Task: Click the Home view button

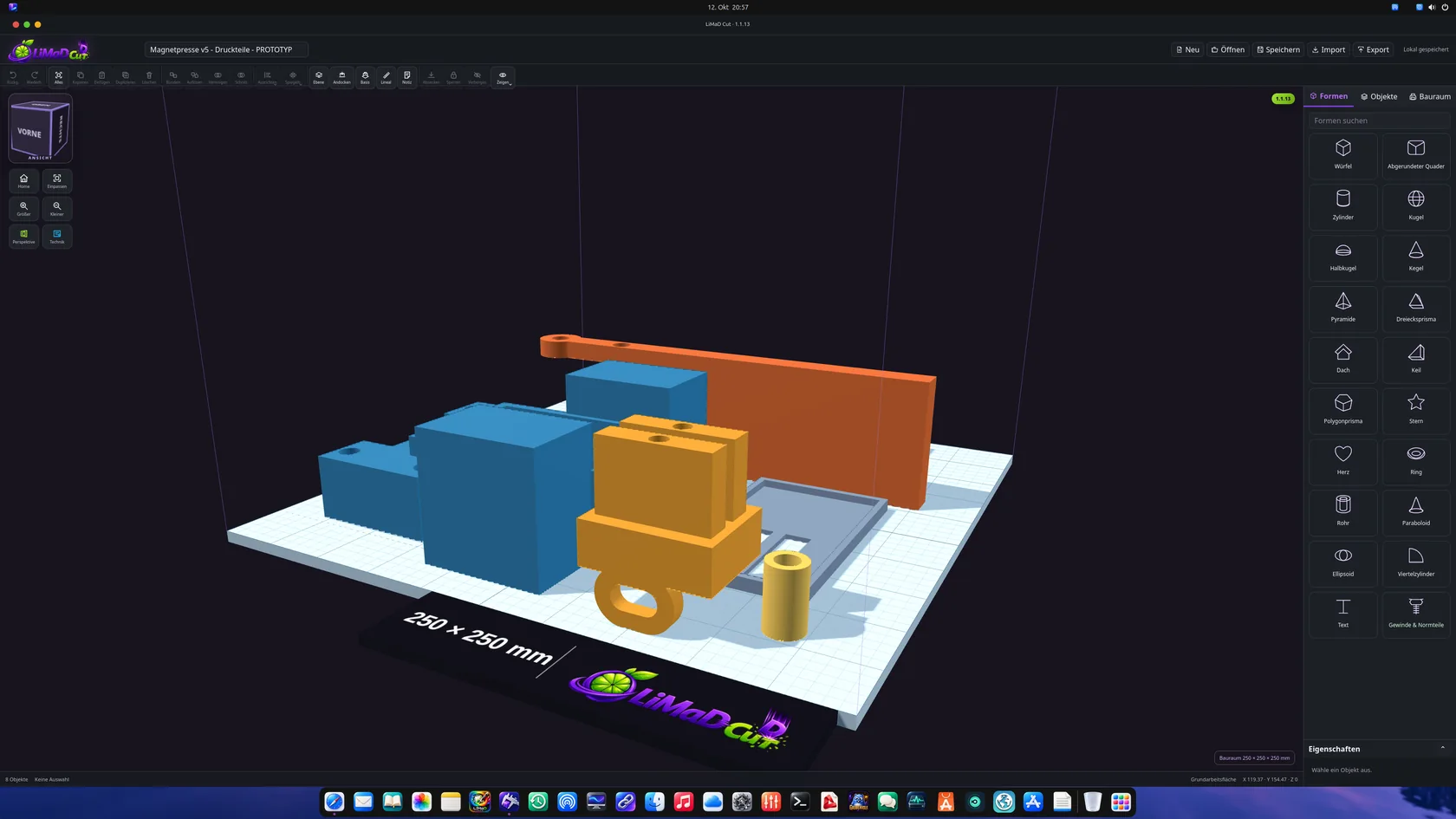Action: pos(23,180)
